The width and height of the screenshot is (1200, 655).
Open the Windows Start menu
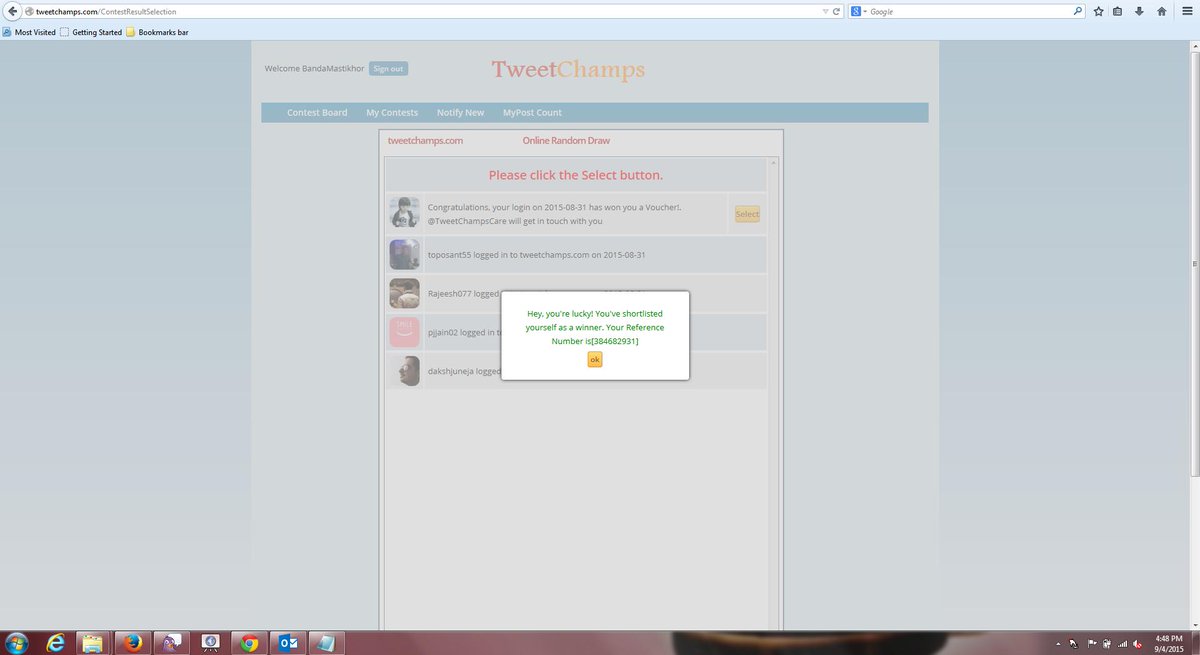tap(17, 642)
